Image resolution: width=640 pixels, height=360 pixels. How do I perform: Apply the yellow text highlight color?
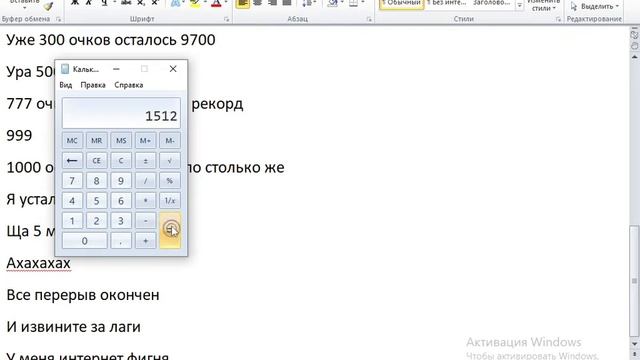coord(195,4)
